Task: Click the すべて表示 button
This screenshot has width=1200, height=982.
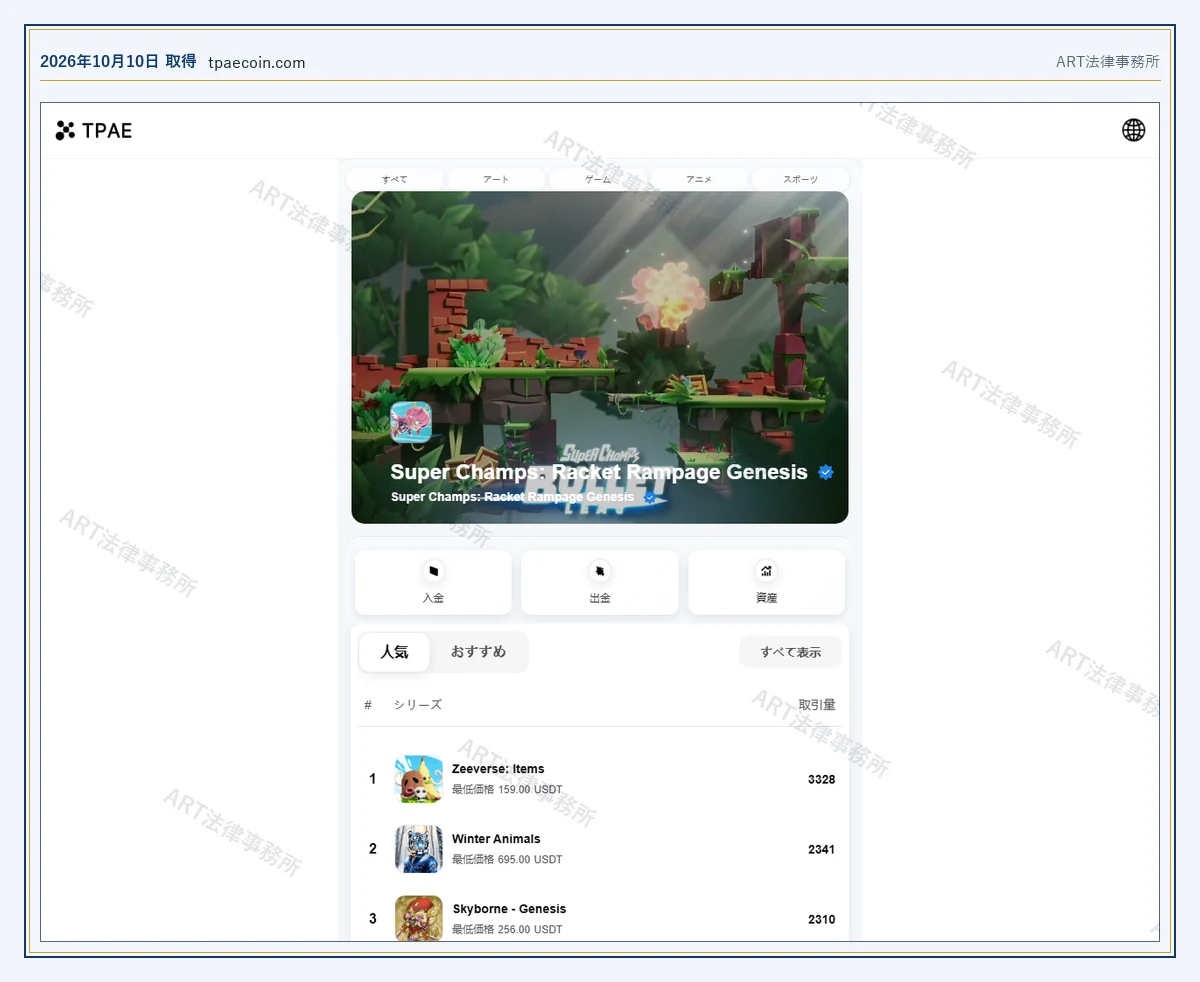Action: [x=791, y=652]
